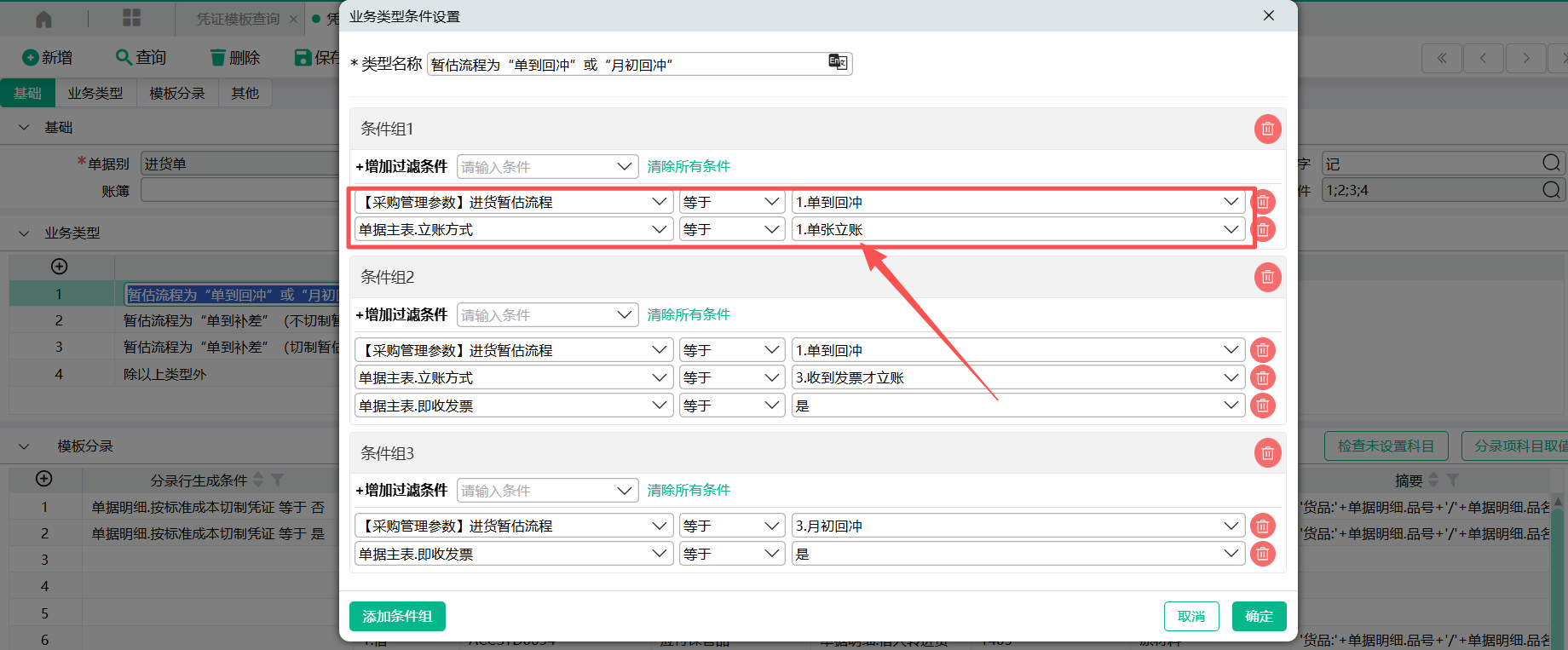Screen dimensions: 1568x650
Task: Click 确定 to confirm settings
Action: click(x=1259, y=616)
